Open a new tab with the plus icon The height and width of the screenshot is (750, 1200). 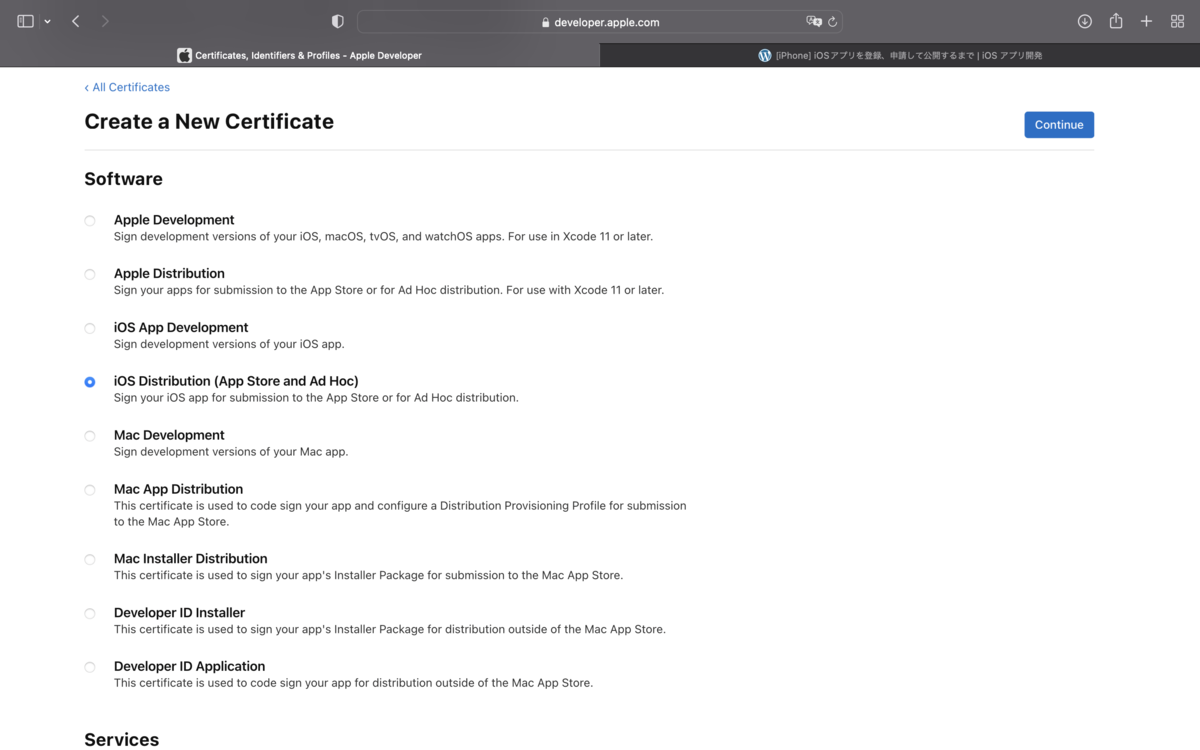click(x=1147, y=21)
